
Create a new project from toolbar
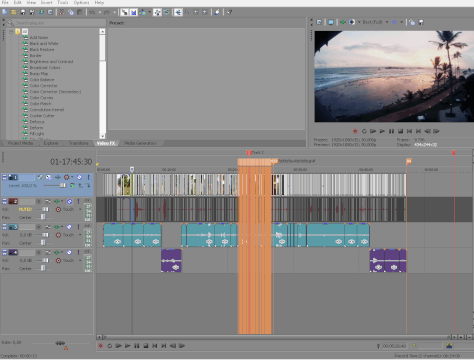tap(4, 12)
